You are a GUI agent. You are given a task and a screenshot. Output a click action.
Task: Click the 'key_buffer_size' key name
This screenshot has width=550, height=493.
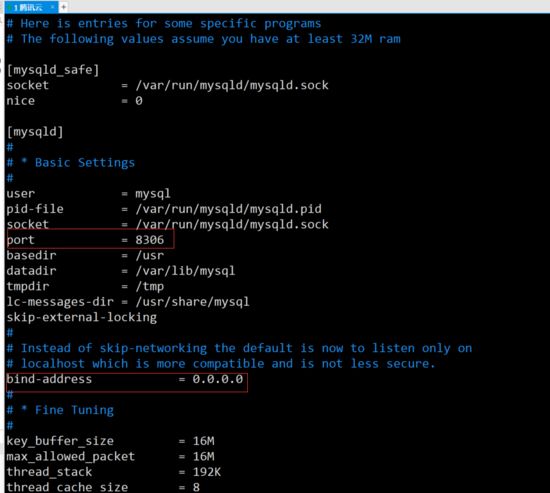60,441
